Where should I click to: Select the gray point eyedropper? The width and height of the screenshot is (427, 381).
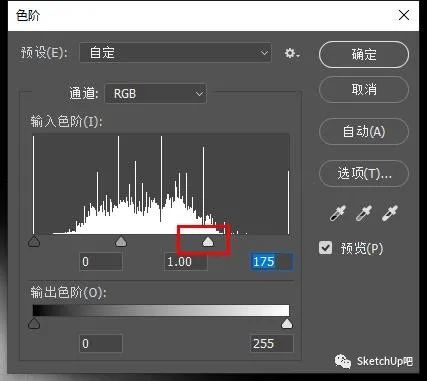pos(364,213)
